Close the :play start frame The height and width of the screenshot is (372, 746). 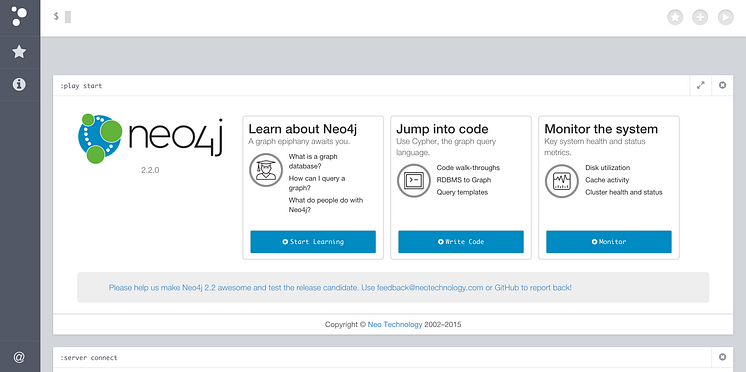[722, 86]
